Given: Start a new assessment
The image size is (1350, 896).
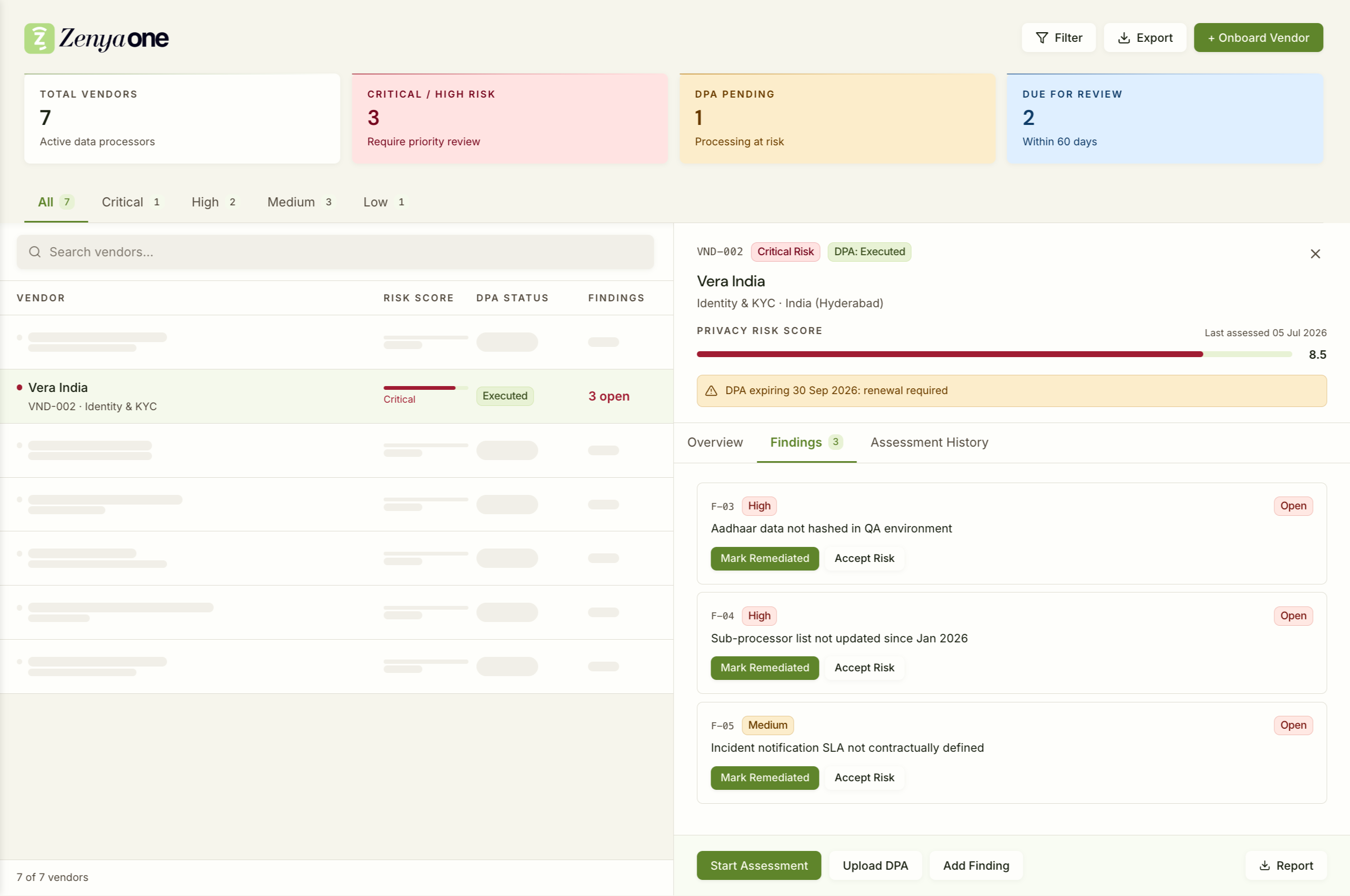Looking at the screenshot, I should (x=758, y=866).
